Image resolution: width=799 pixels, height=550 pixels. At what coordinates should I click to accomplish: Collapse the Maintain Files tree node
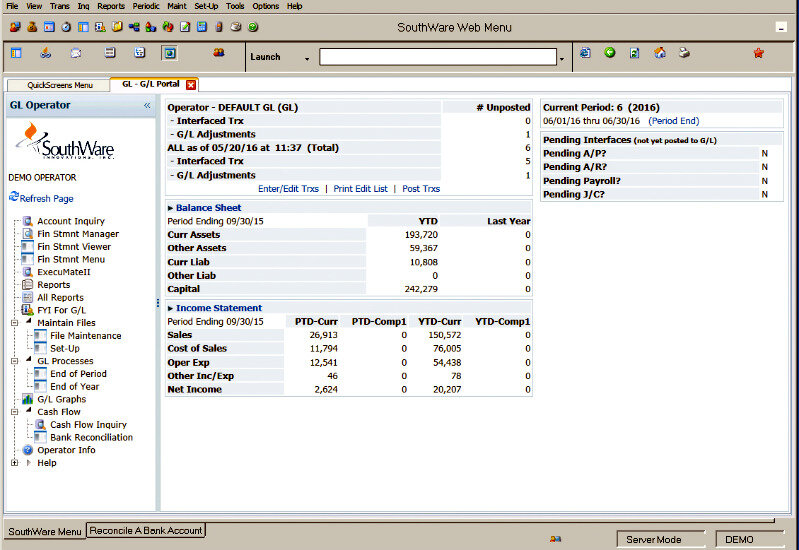[x=15, y=323]
